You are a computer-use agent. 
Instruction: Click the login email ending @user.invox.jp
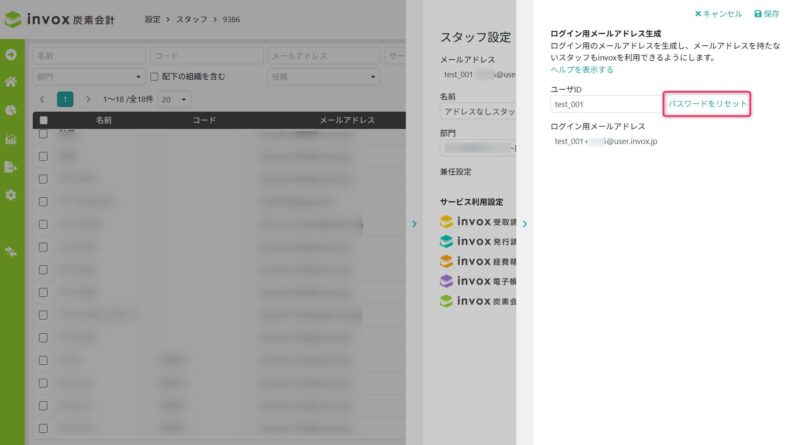tap(606, 141)
